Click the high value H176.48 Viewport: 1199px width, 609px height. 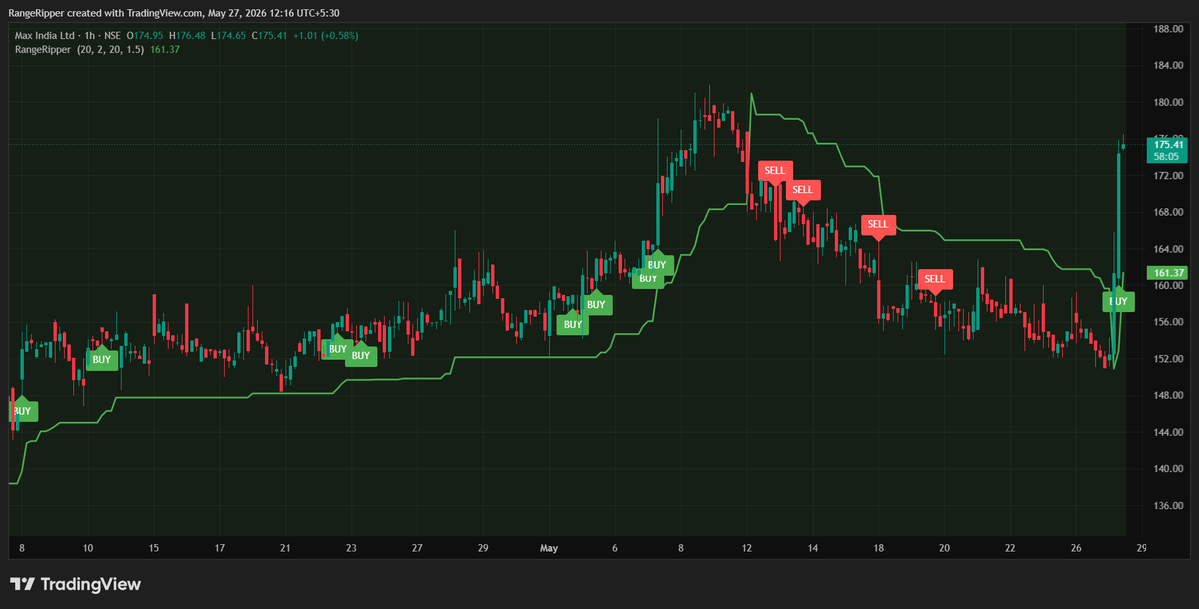tap(188, 36)
